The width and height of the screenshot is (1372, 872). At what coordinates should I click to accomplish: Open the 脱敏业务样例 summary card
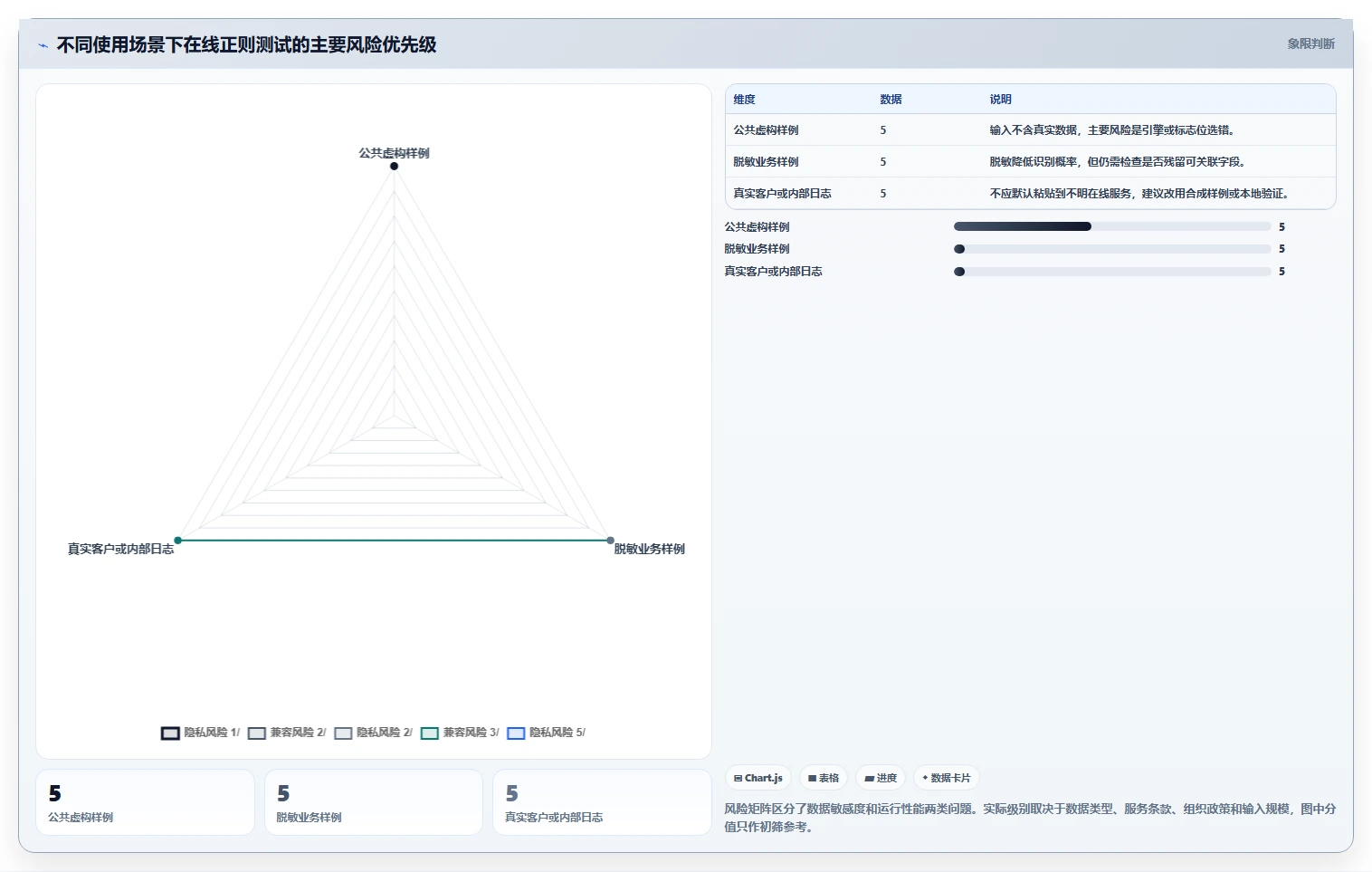(374, 802)
